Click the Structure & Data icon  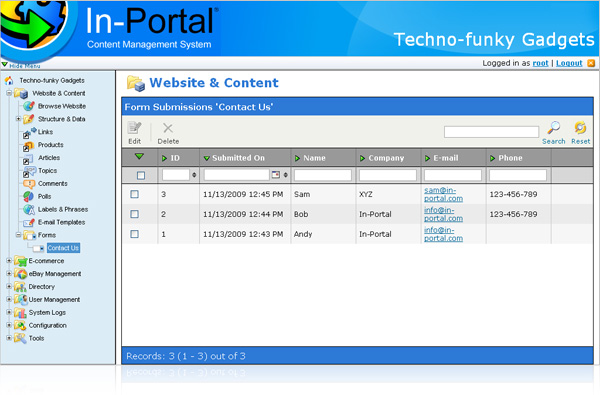click(x=28, y=119)
